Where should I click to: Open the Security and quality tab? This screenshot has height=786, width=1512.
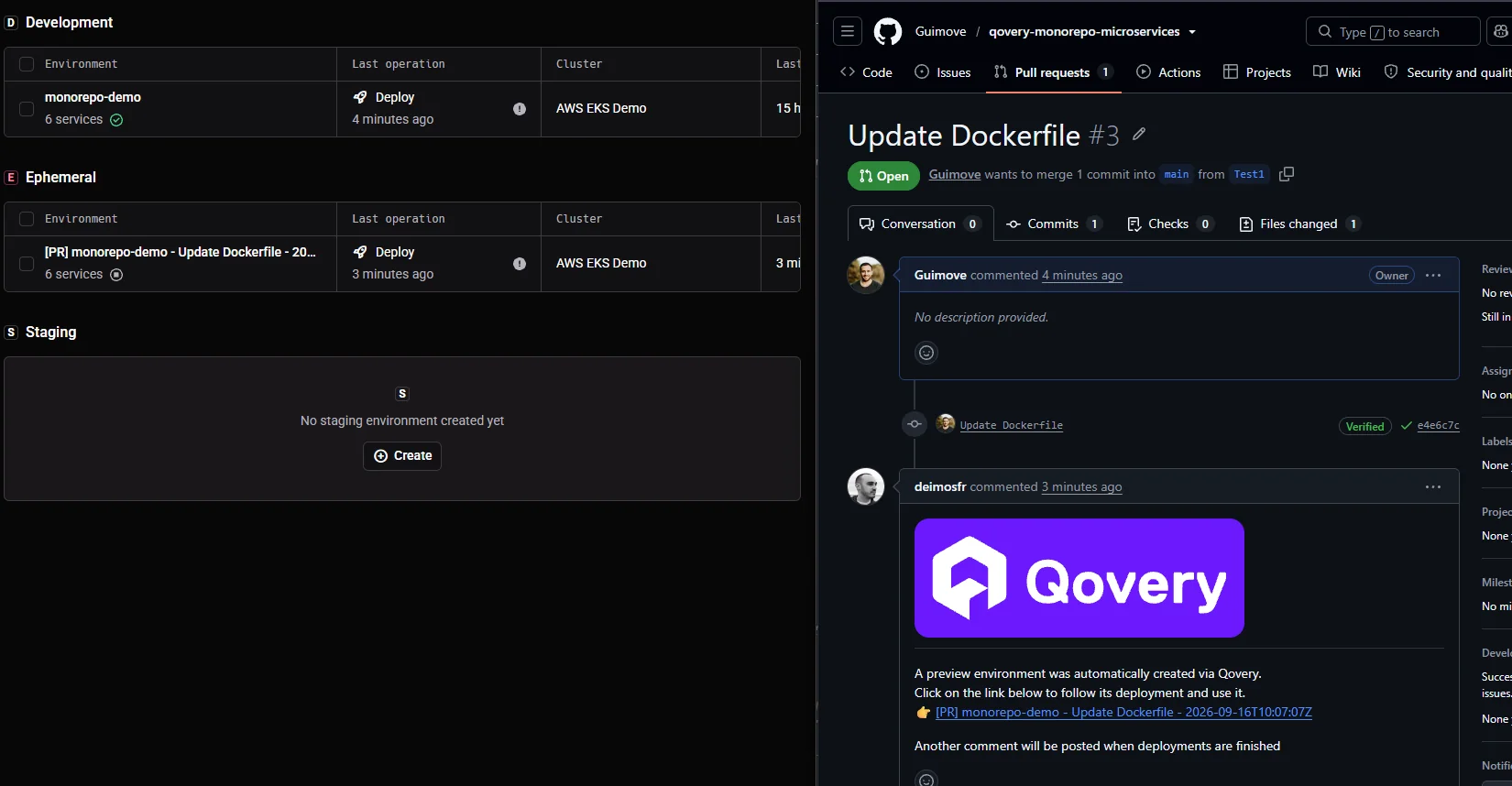click(1448, 72)
